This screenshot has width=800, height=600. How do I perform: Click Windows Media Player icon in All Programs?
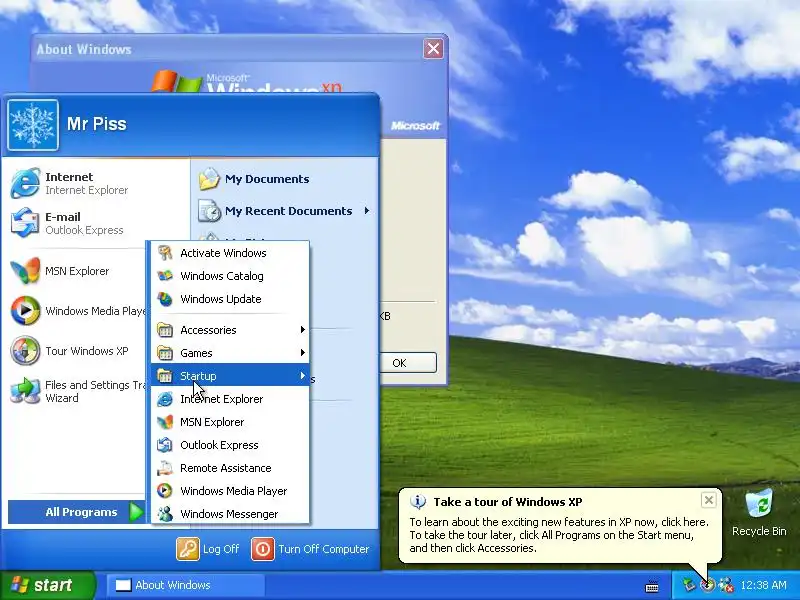(x=164, y=490)
